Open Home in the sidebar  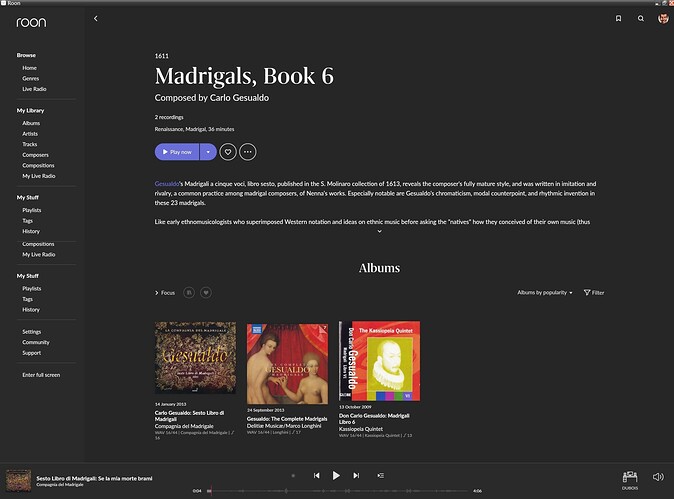[x=30, y=68]
